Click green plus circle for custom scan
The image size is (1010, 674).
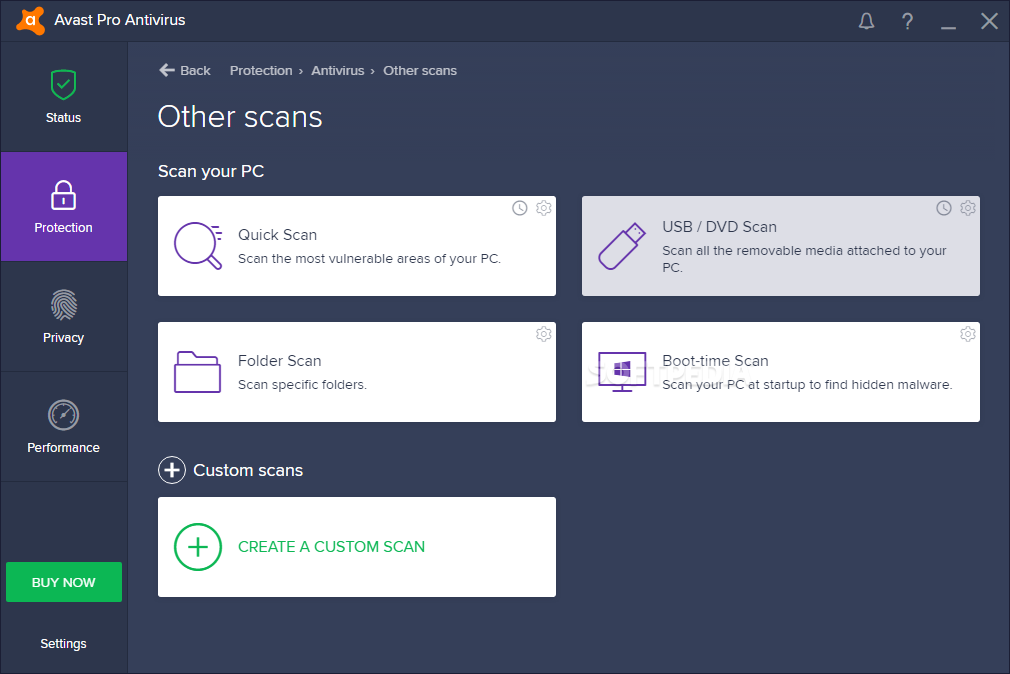click(x=198, y=546)
